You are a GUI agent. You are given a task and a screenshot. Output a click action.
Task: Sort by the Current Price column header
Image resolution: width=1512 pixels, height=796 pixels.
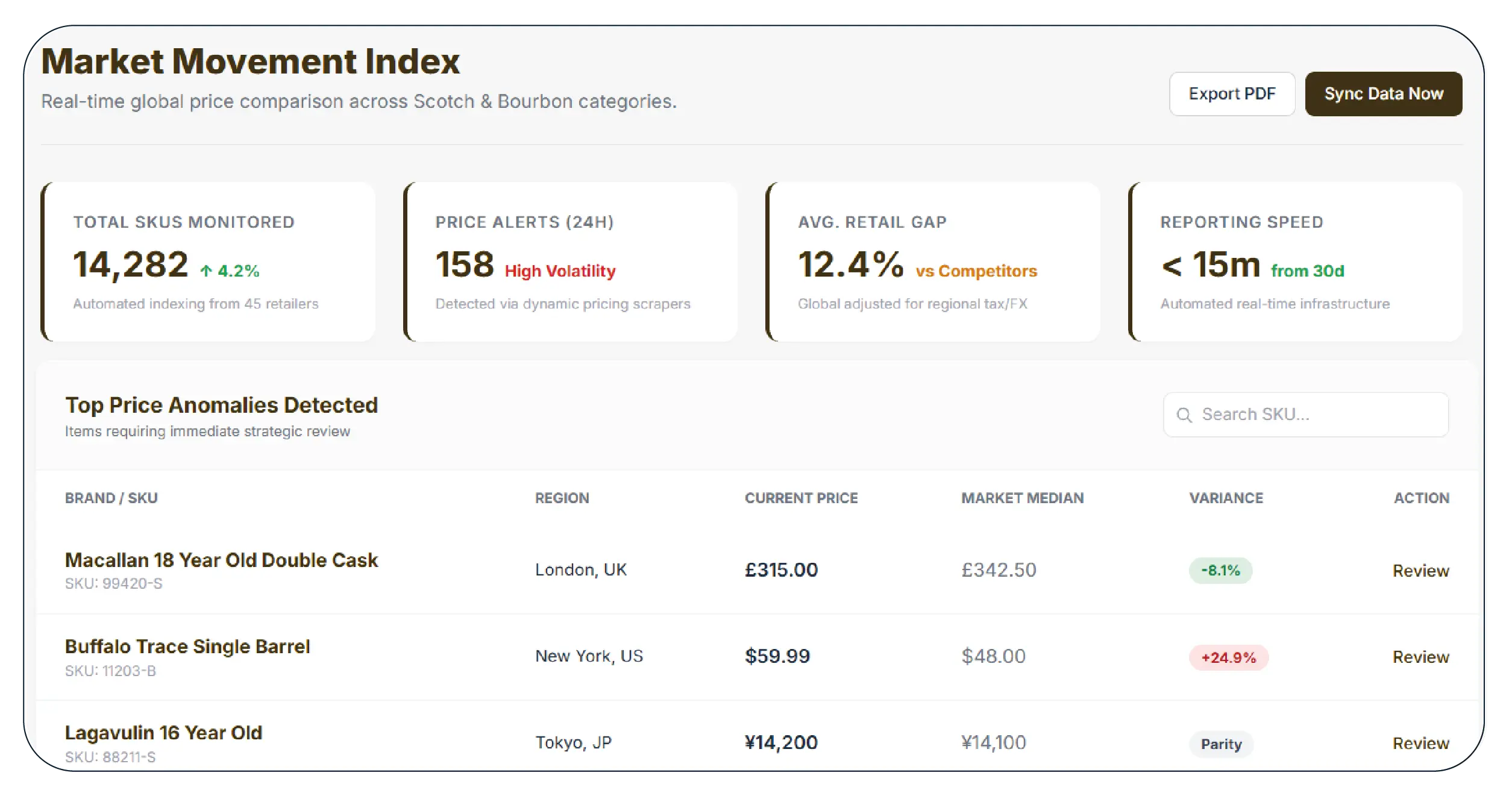point(801,498)
